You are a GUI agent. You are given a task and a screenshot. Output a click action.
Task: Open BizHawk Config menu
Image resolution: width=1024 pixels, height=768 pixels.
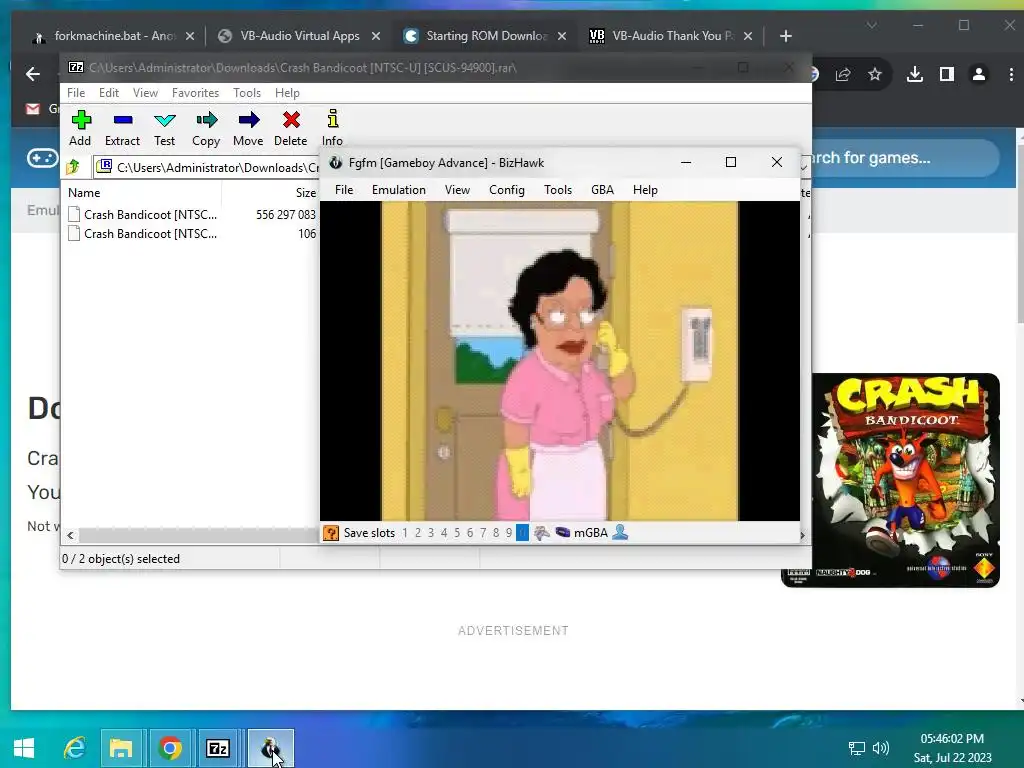(507, 190)
